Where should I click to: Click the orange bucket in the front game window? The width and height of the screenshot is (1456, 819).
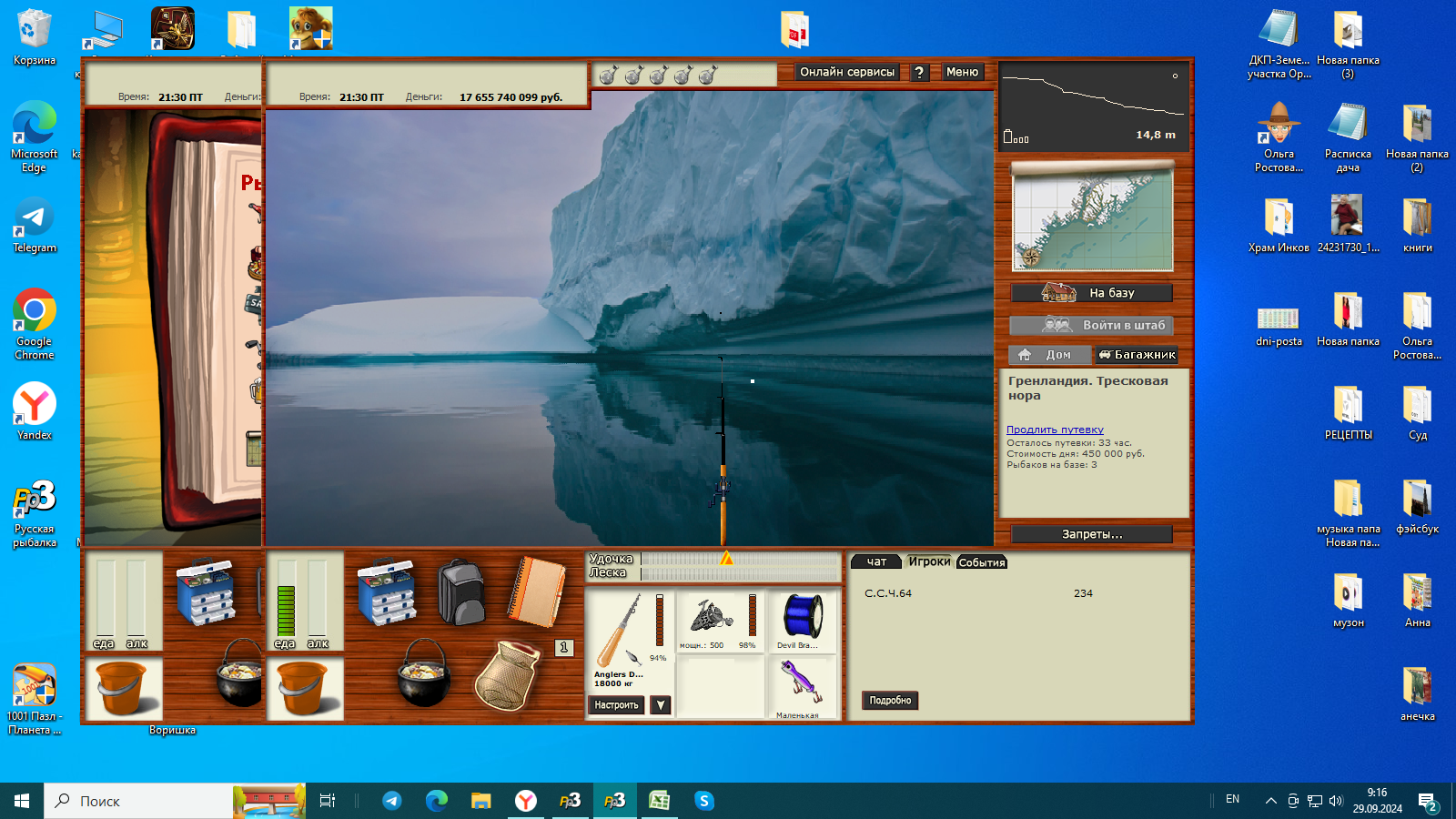coord(305,689)
